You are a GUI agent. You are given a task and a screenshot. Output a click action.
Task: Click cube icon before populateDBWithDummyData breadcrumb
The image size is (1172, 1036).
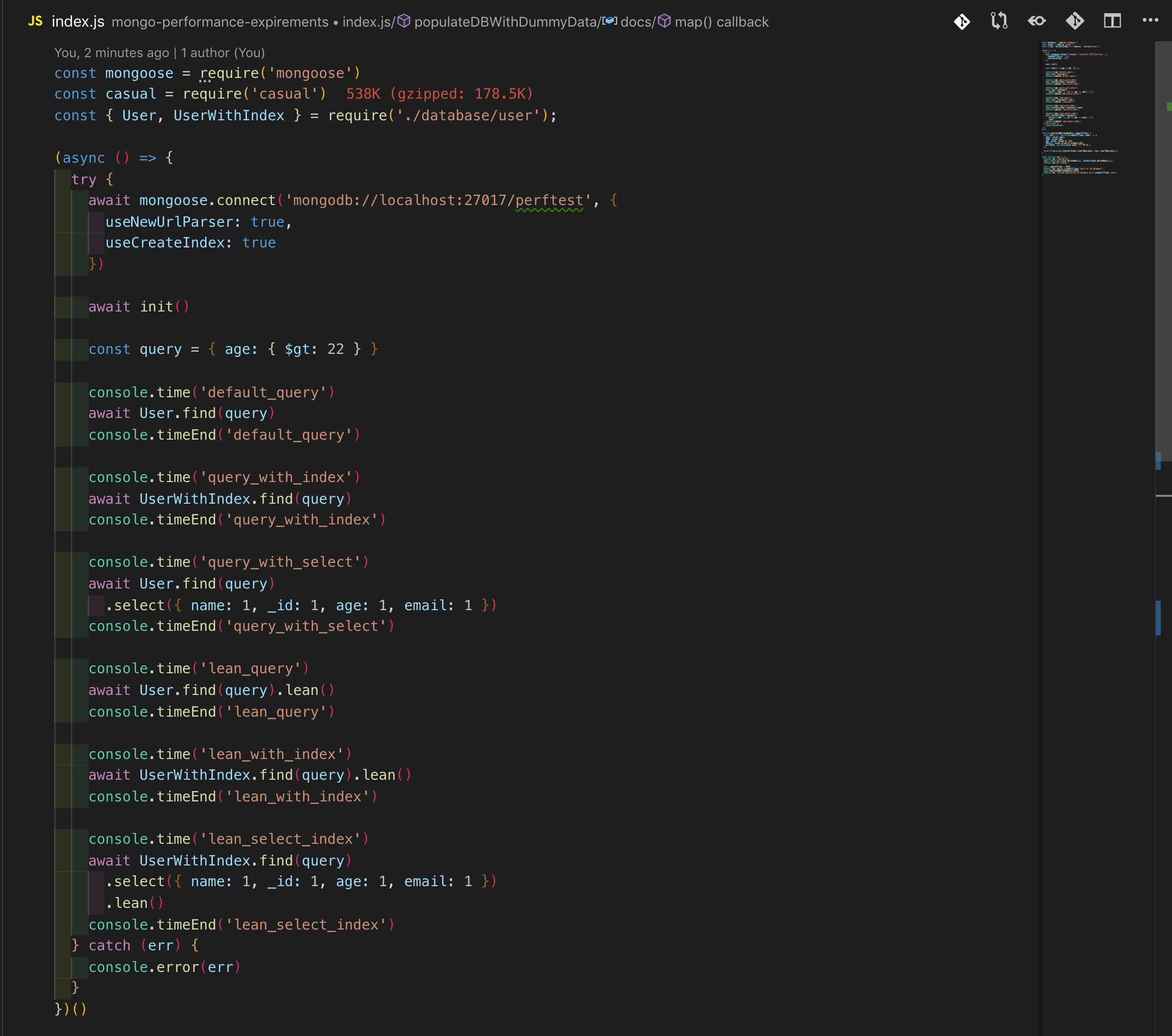point(404,21)
